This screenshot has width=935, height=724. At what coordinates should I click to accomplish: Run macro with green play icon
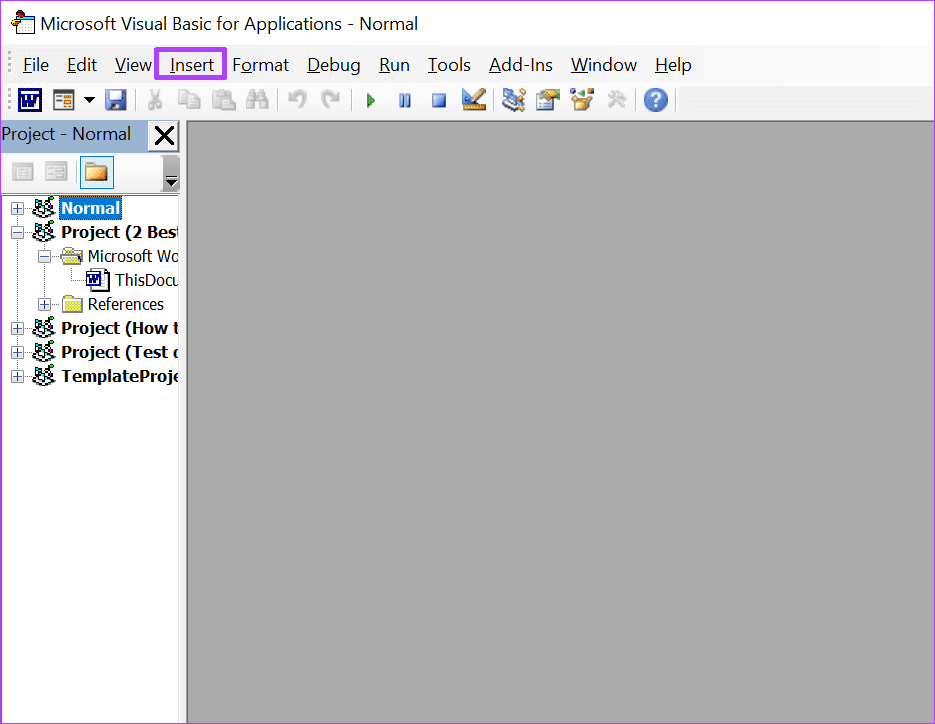coord(370,100)
